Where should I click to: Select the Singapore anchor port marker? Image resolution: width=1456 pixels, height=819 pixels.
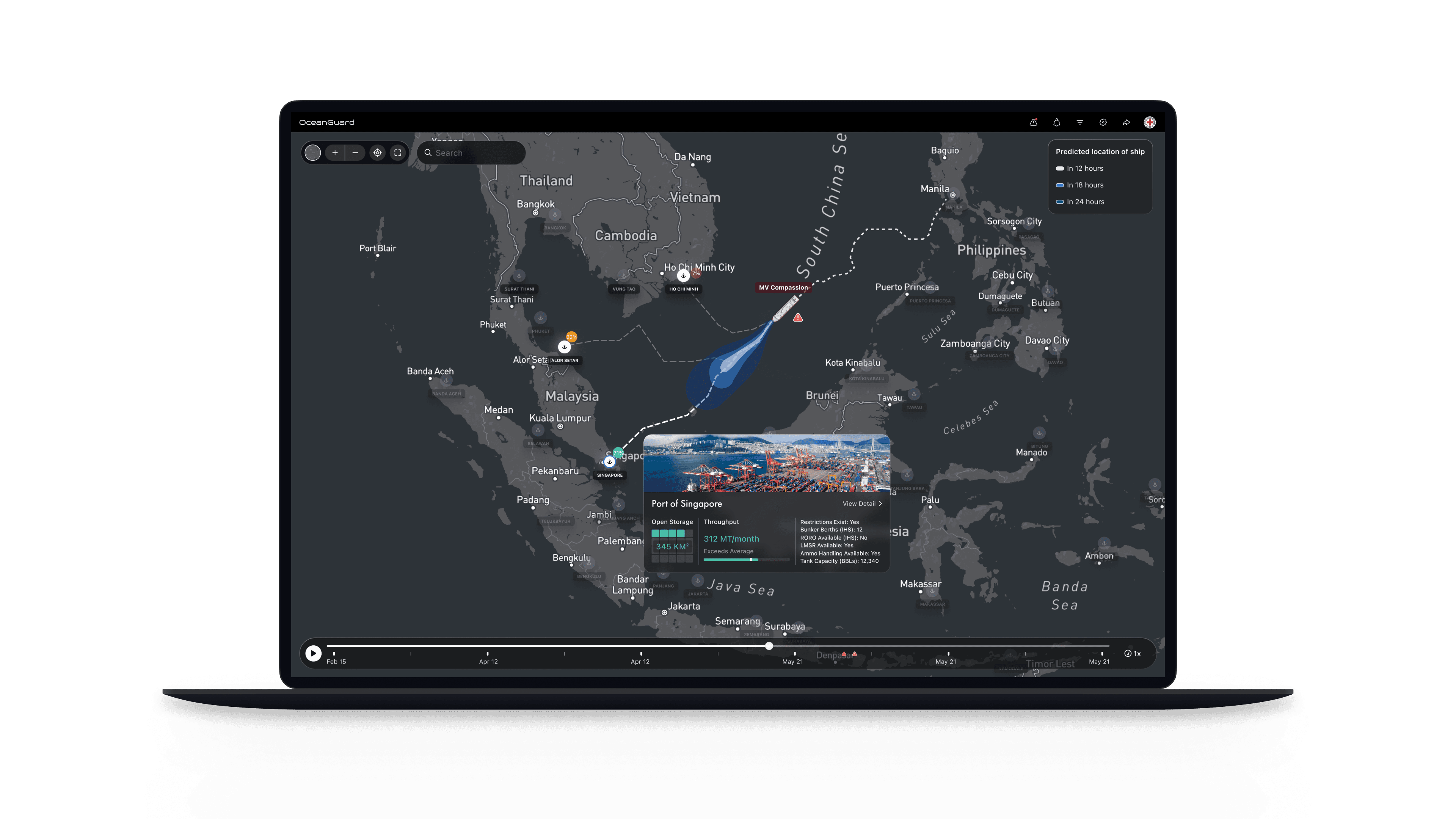tap(609, 462)
